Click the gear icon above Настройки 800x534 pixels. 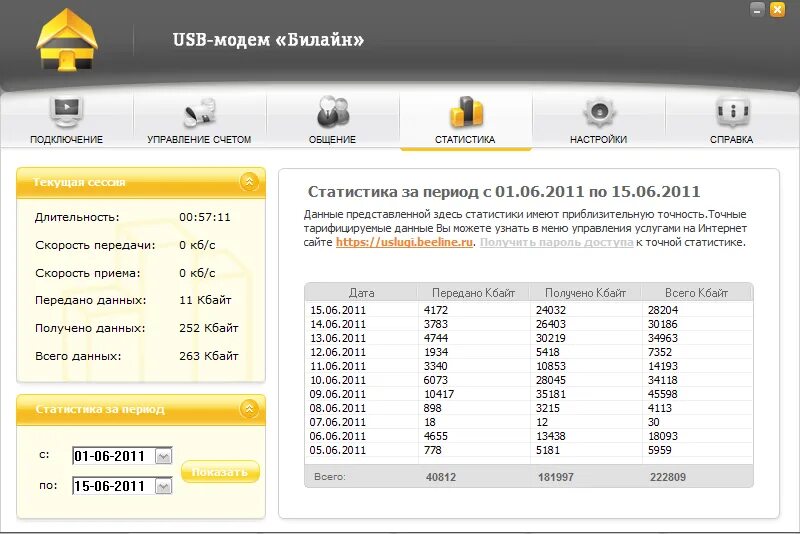599,112
